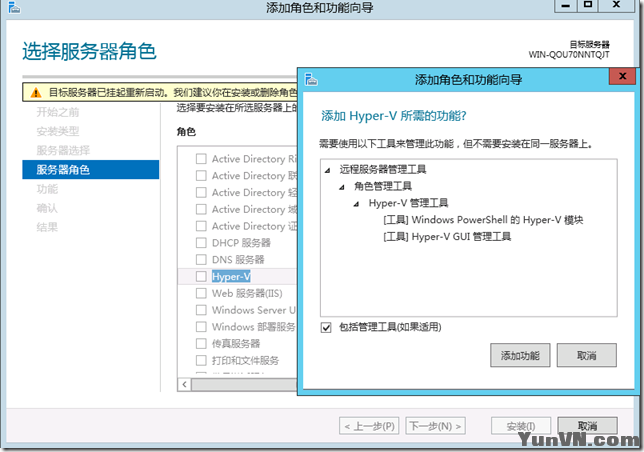Select the 服务器角色 wizard step
644x452 pixels.
tap(90, 170)
